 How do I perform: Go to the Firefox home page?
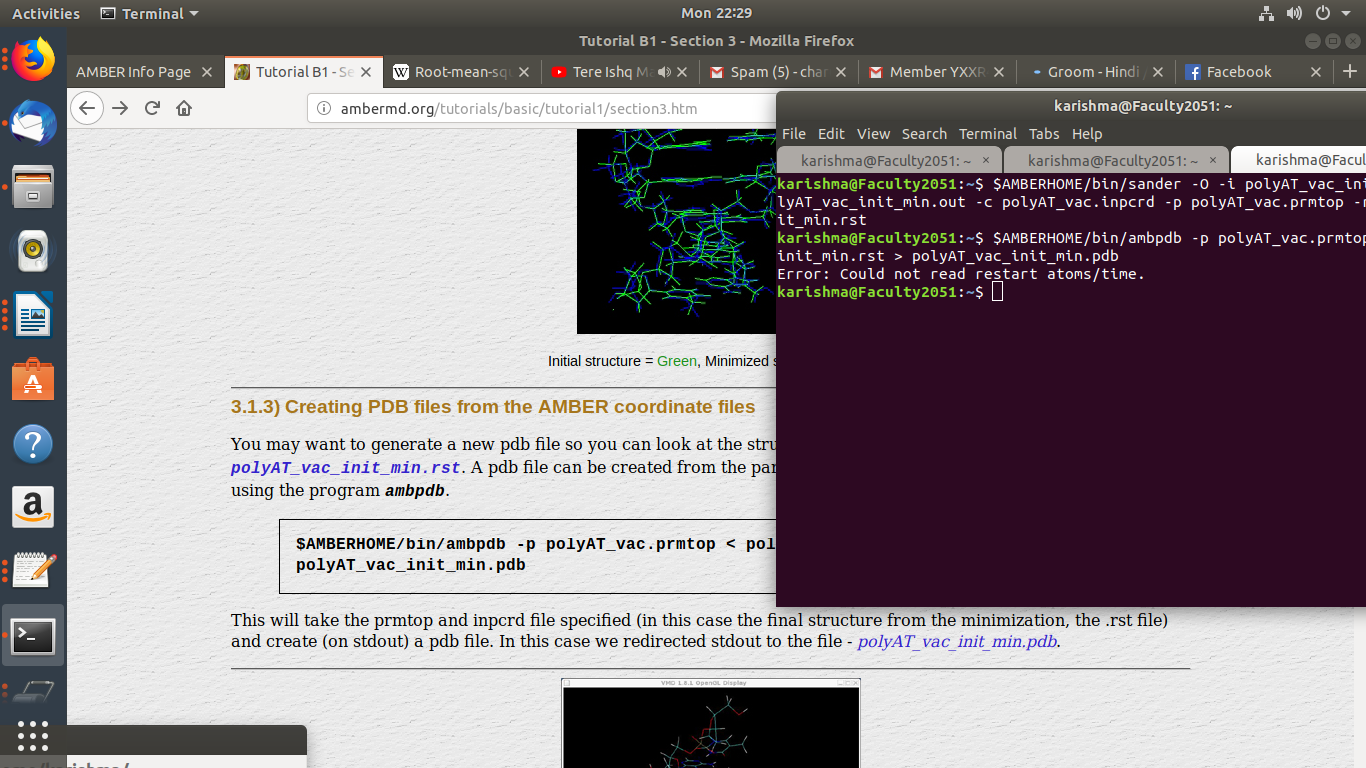(184, 108)
